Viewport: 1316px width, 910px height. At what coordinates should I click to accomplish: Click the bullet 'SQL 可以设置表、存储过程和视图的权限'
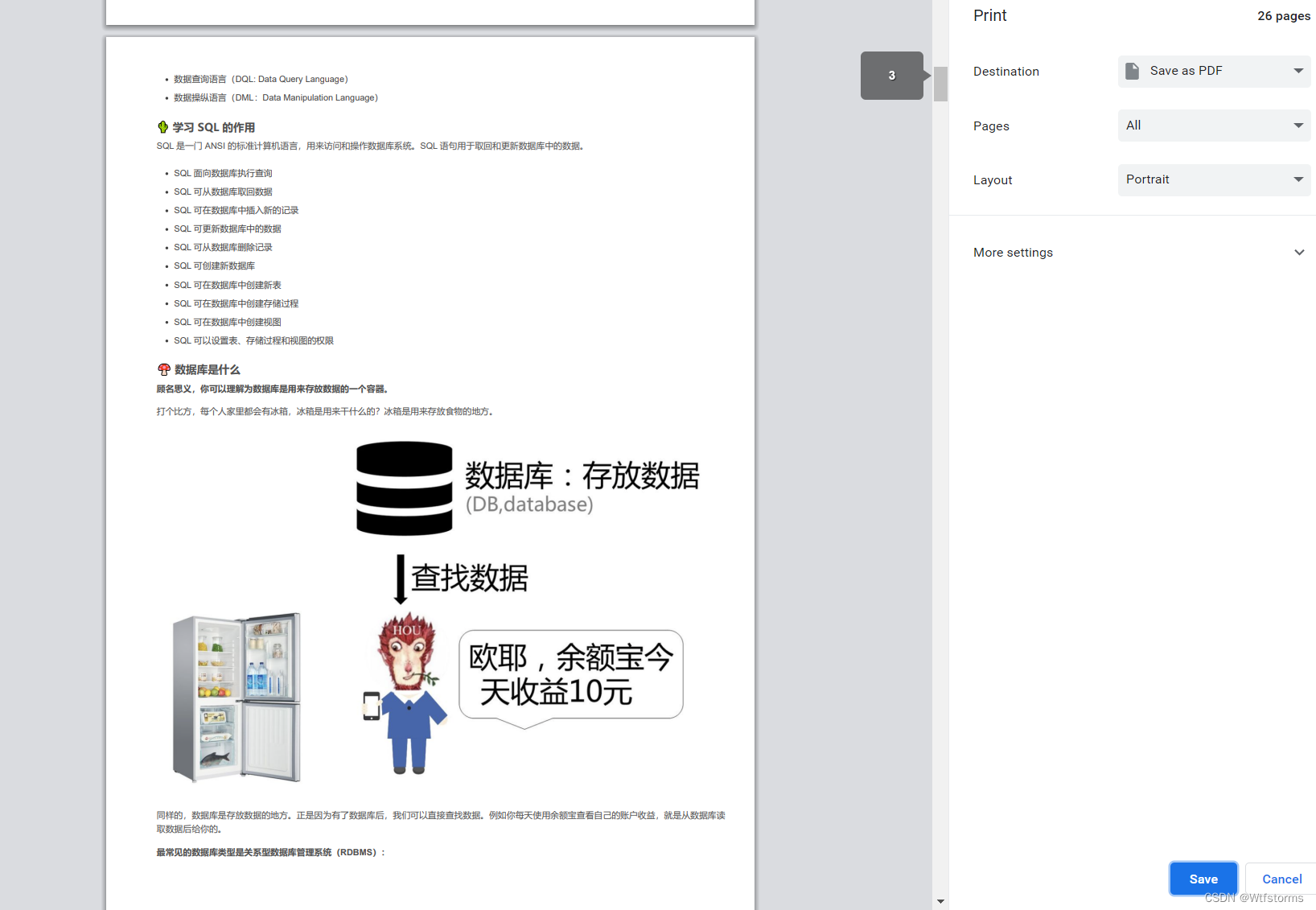click(x=253, y=340)
